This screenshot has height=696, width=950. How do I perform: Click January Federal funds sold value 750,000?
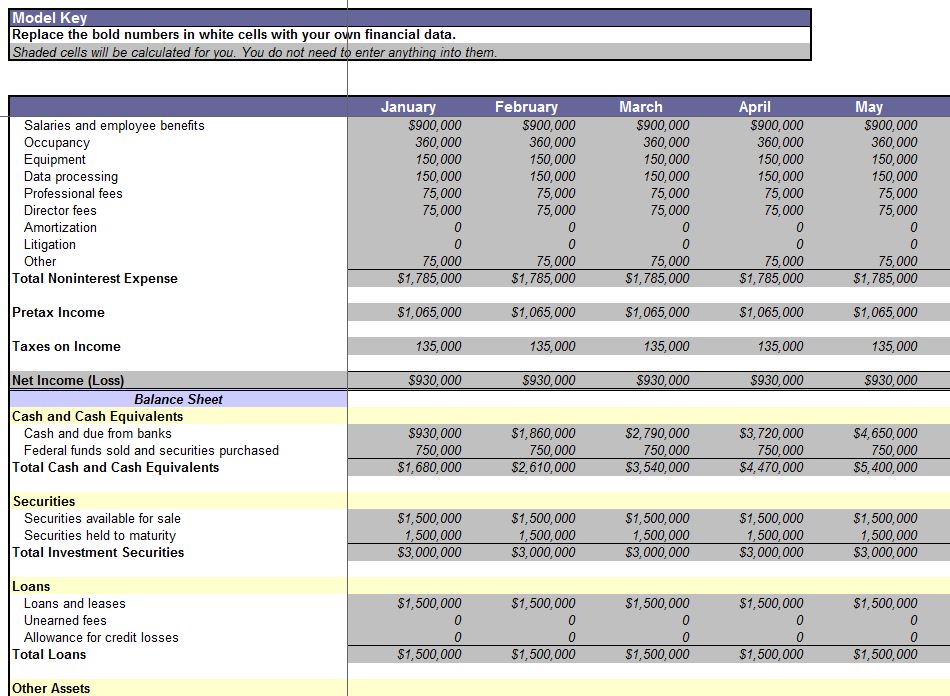pos(438,450)
